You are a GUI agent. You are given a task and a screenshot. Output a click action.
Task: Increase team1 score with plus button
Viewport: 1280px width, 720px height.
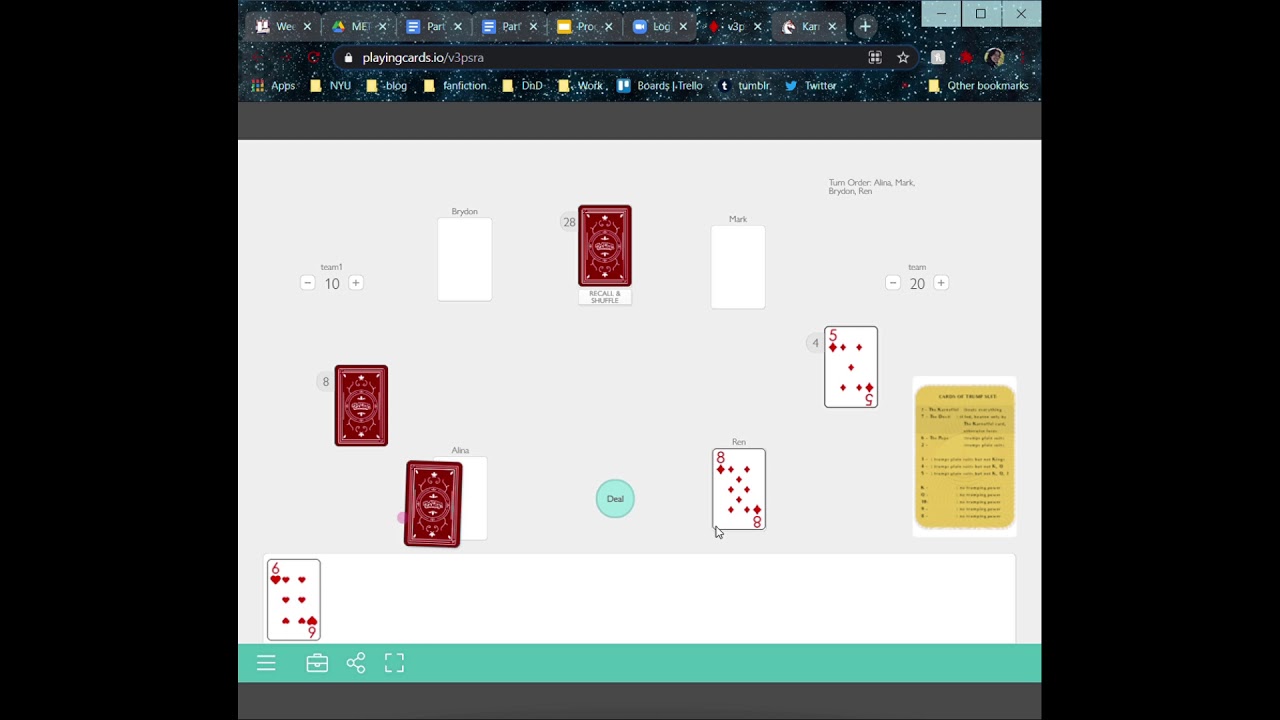pyautogui.click(x=355, y=283)
